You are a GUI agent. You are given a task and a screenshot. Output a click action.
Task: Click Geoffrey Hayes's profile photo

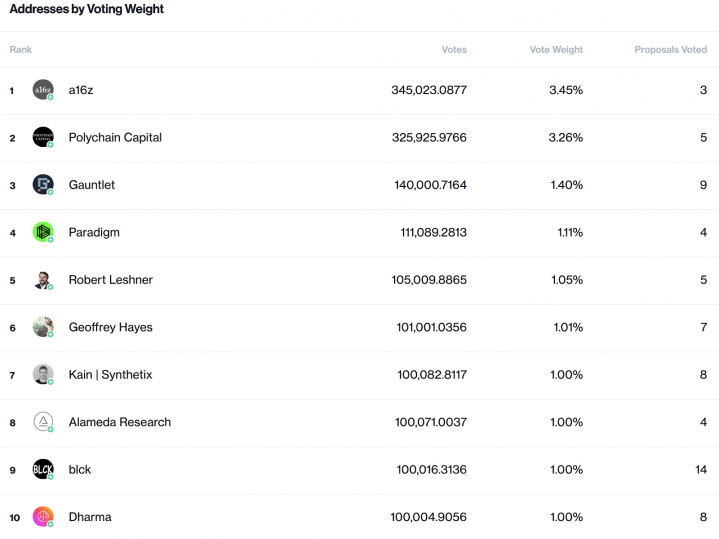pyautogui.click(x=43, y=327)
